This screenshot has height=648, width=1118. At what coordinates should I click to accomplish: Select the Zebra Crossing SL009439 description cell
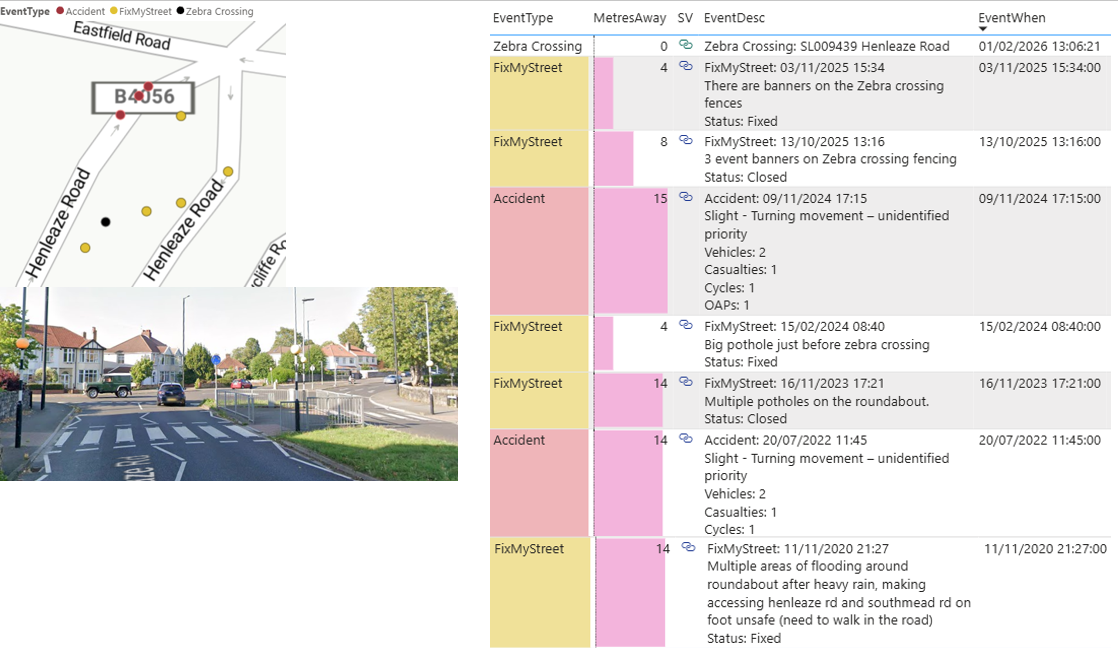pyautogui.click(x=826, y=46)
